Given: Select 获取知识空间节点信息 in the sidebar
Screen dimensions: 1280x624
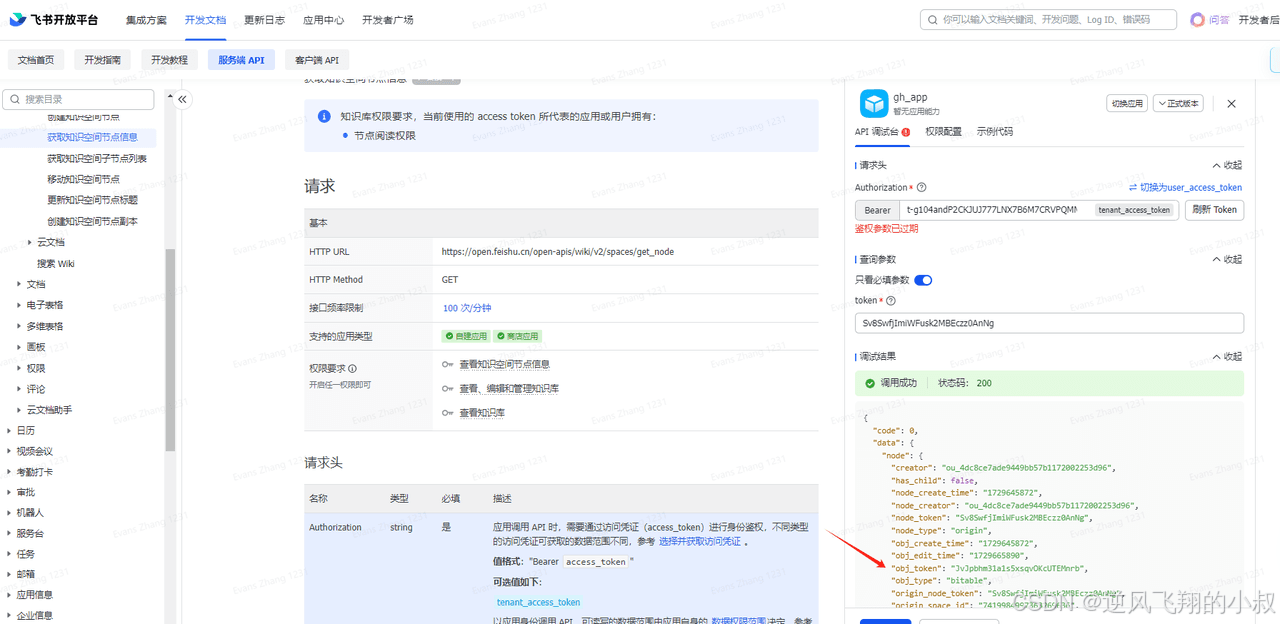Looking at the screenshot, I should [92, 137].
